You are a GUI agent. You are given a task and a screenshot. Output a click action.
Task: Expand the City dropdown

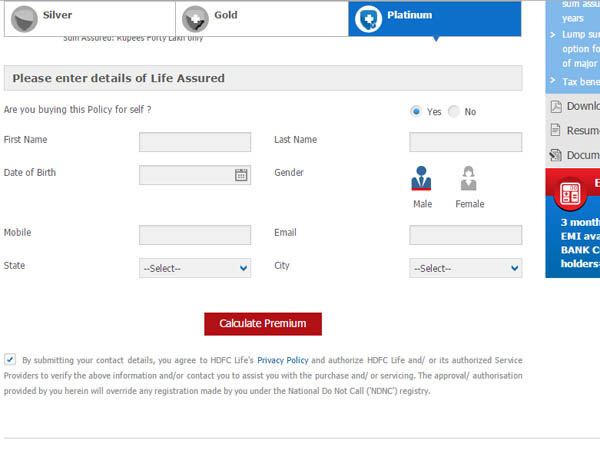tap(465, 268)
